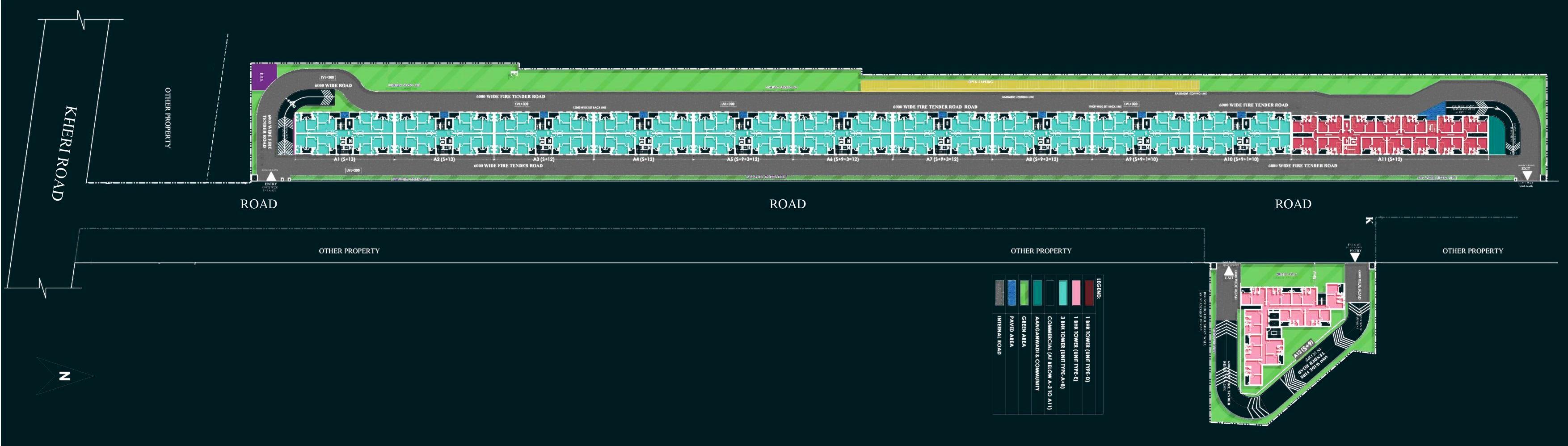Click the chevron ramp markings beside tower A1
1568x446 pixels.
click(x=284, y=132)
